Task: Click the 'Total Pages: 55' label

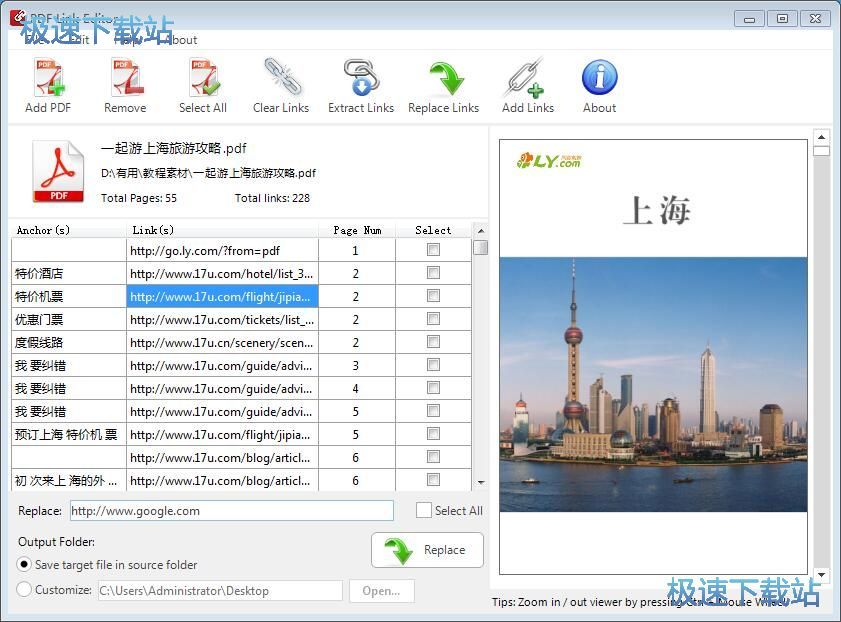Action: point(139,198)
